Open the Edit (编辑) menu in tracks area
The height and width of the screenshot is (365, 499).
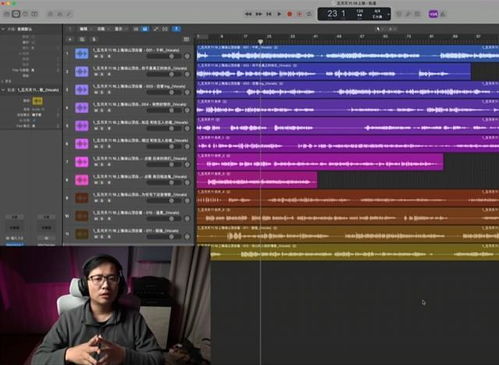click(84, 29)
